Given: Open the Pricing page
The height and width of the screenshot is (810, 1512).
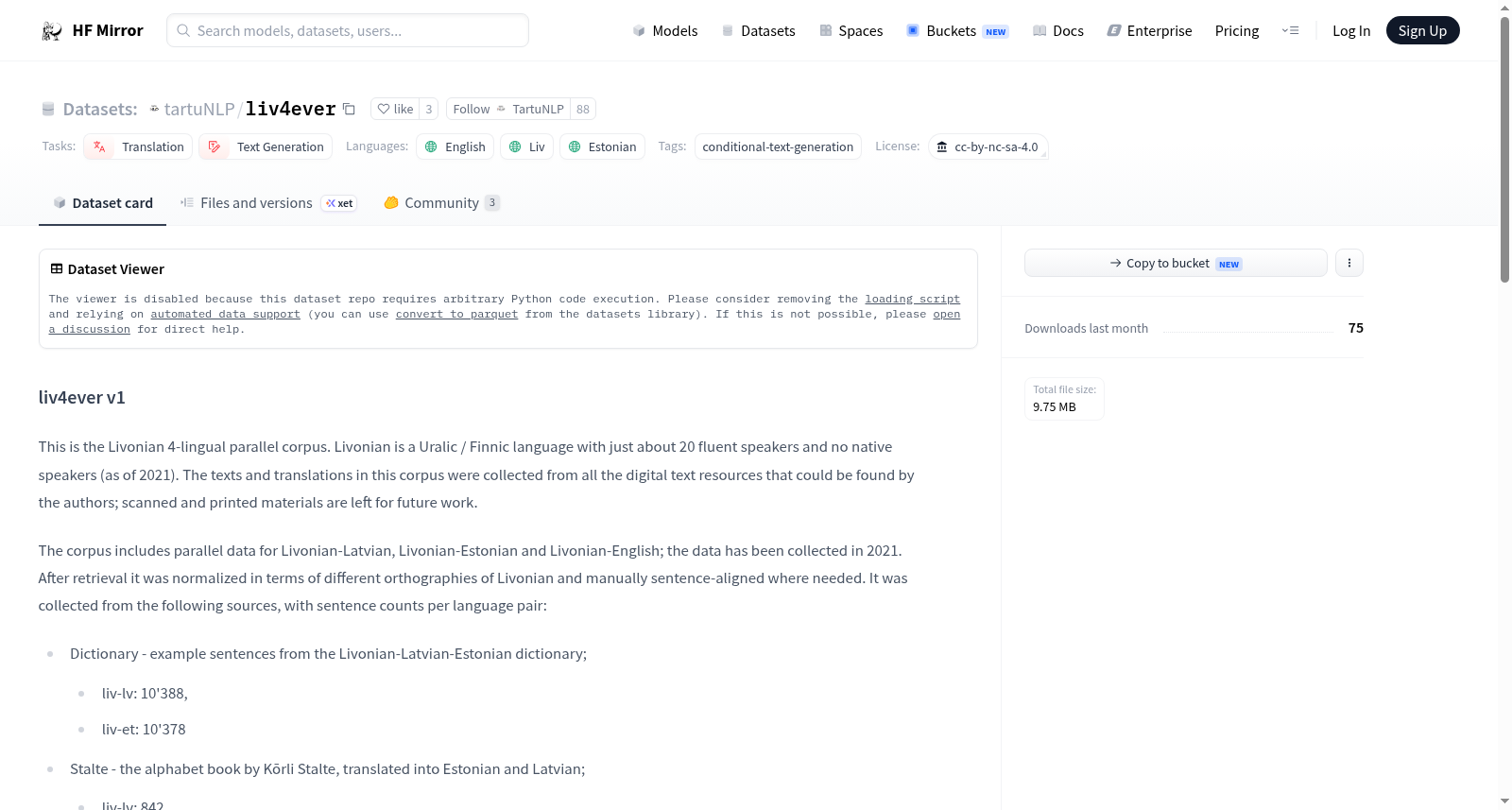Looking at the screenshot, I should click(x=1237, y=31).
